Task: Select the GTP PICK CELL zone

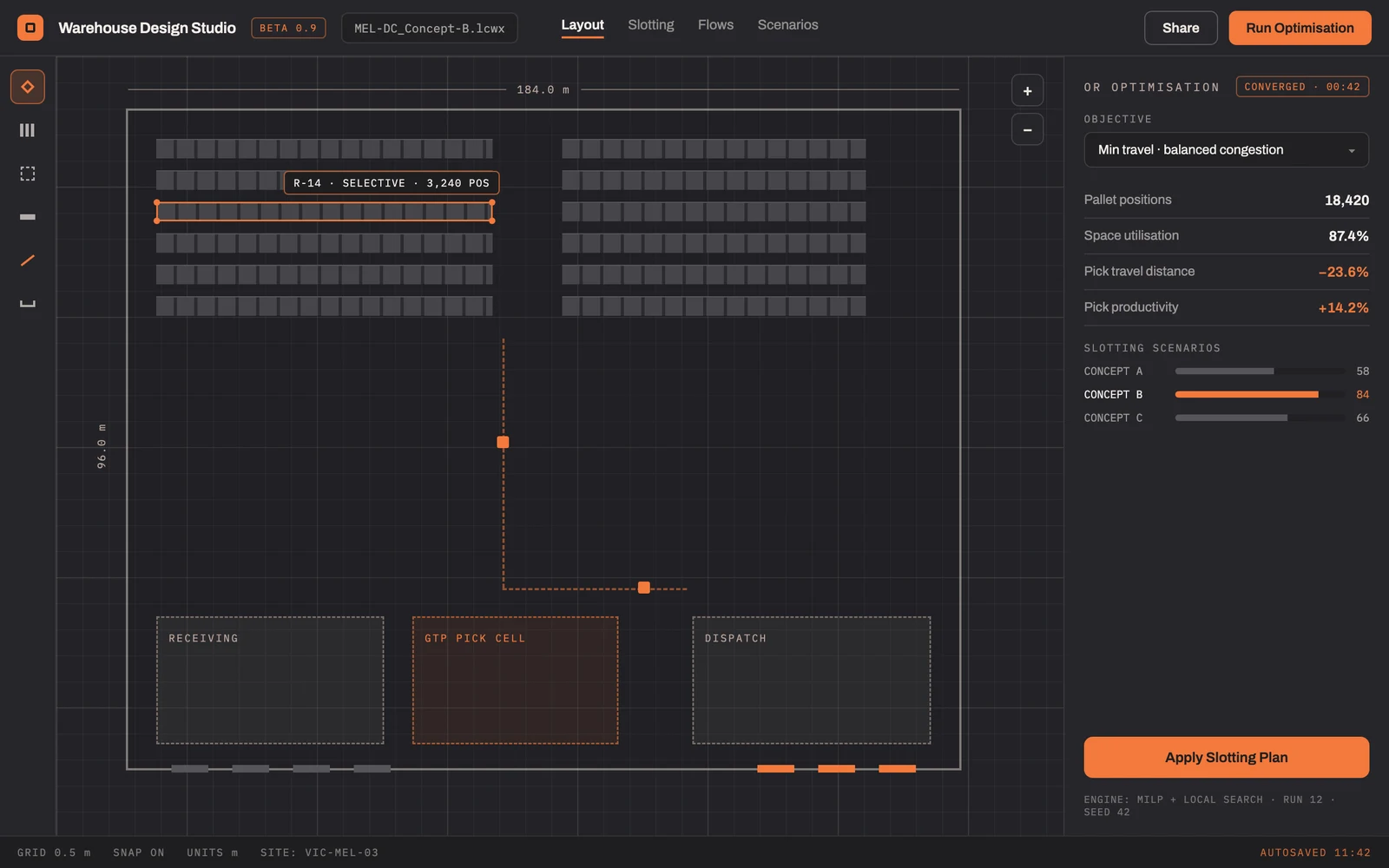Action: (515, 681)
